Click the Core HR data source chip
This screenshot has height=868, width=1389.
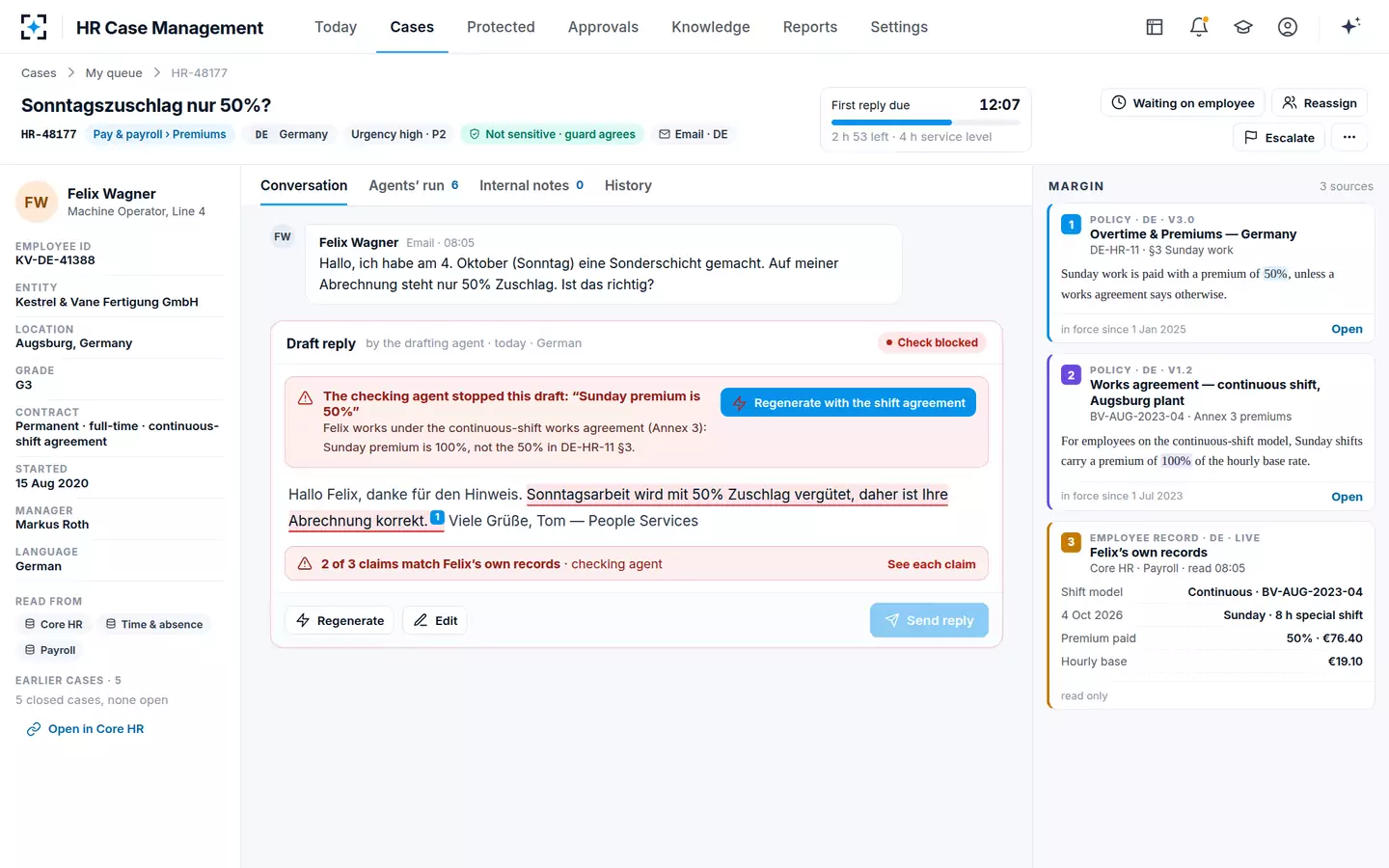(x=54, y=624)
